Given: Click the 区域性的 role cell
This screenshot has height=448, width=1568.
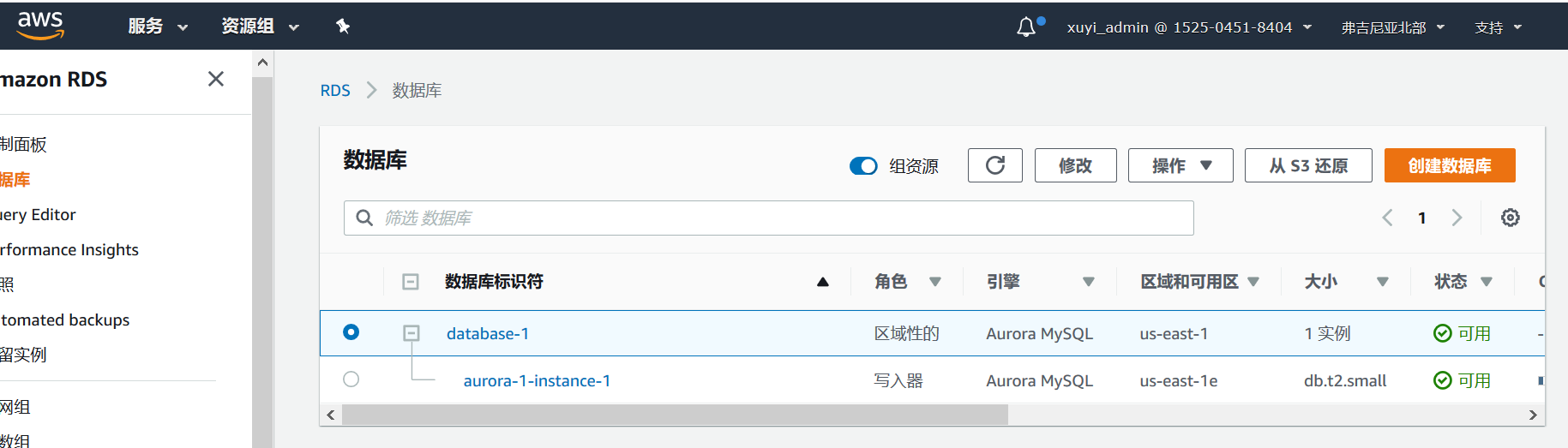Looking at the screenshot, I should [907, 333].
